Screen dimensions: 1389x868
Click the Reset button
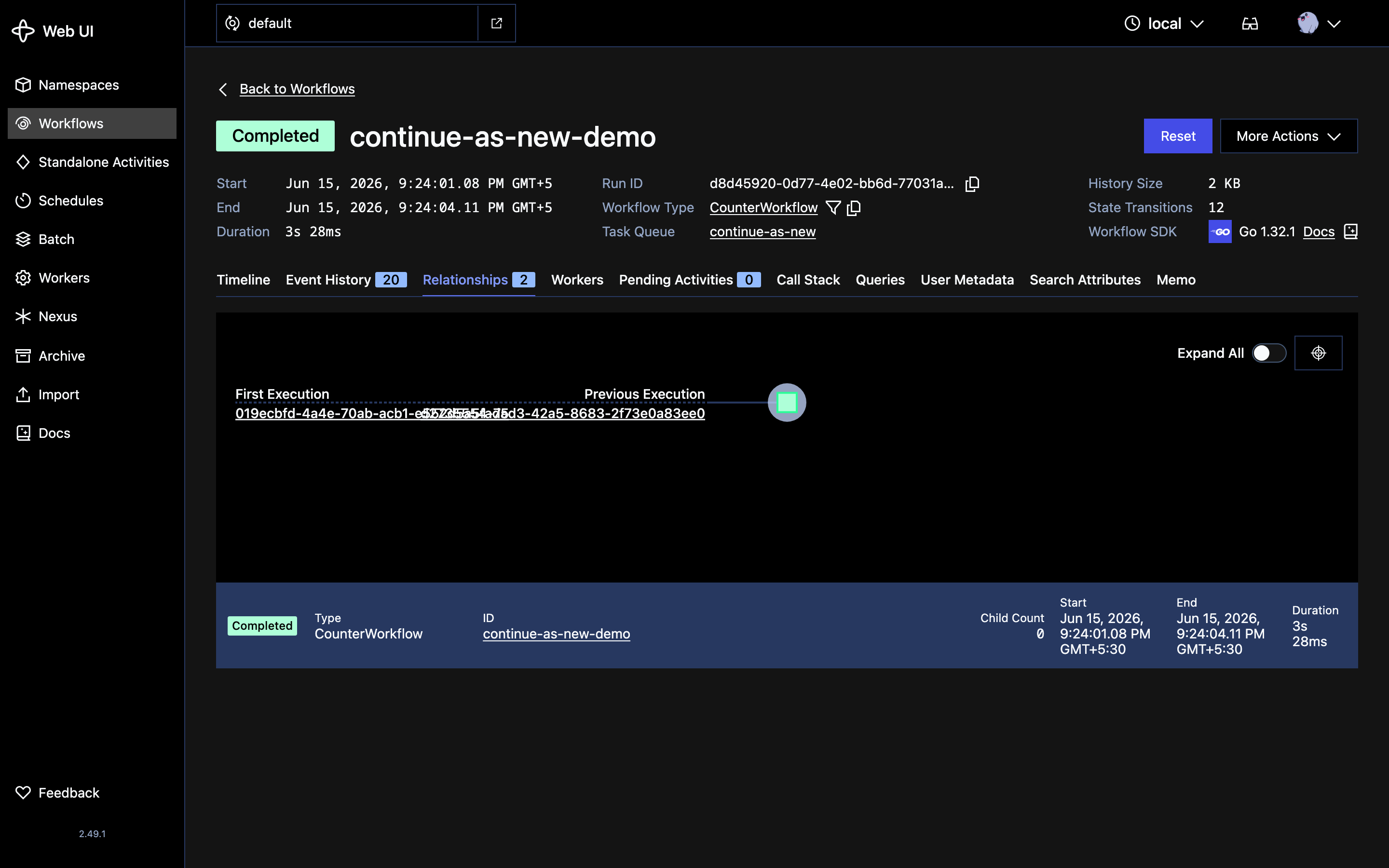pos(1178,136)
